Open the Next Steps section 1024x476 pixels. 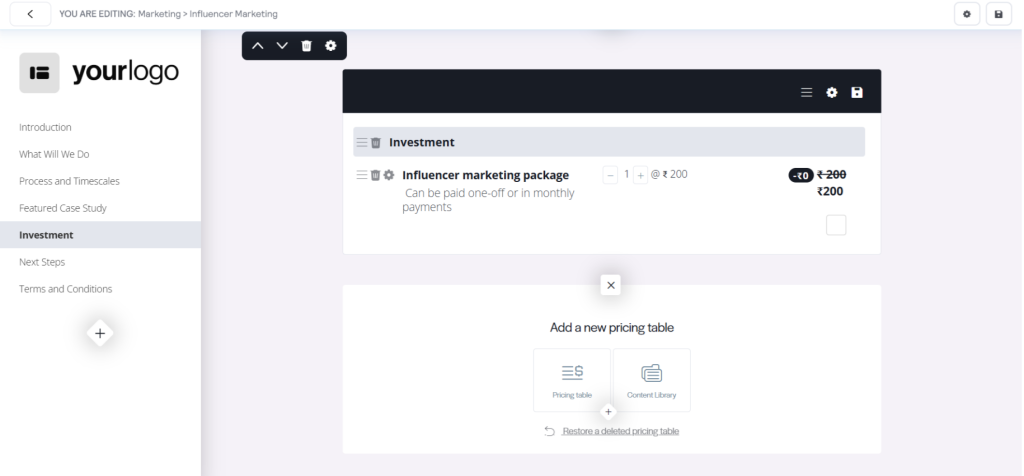(x=42, y=262)
